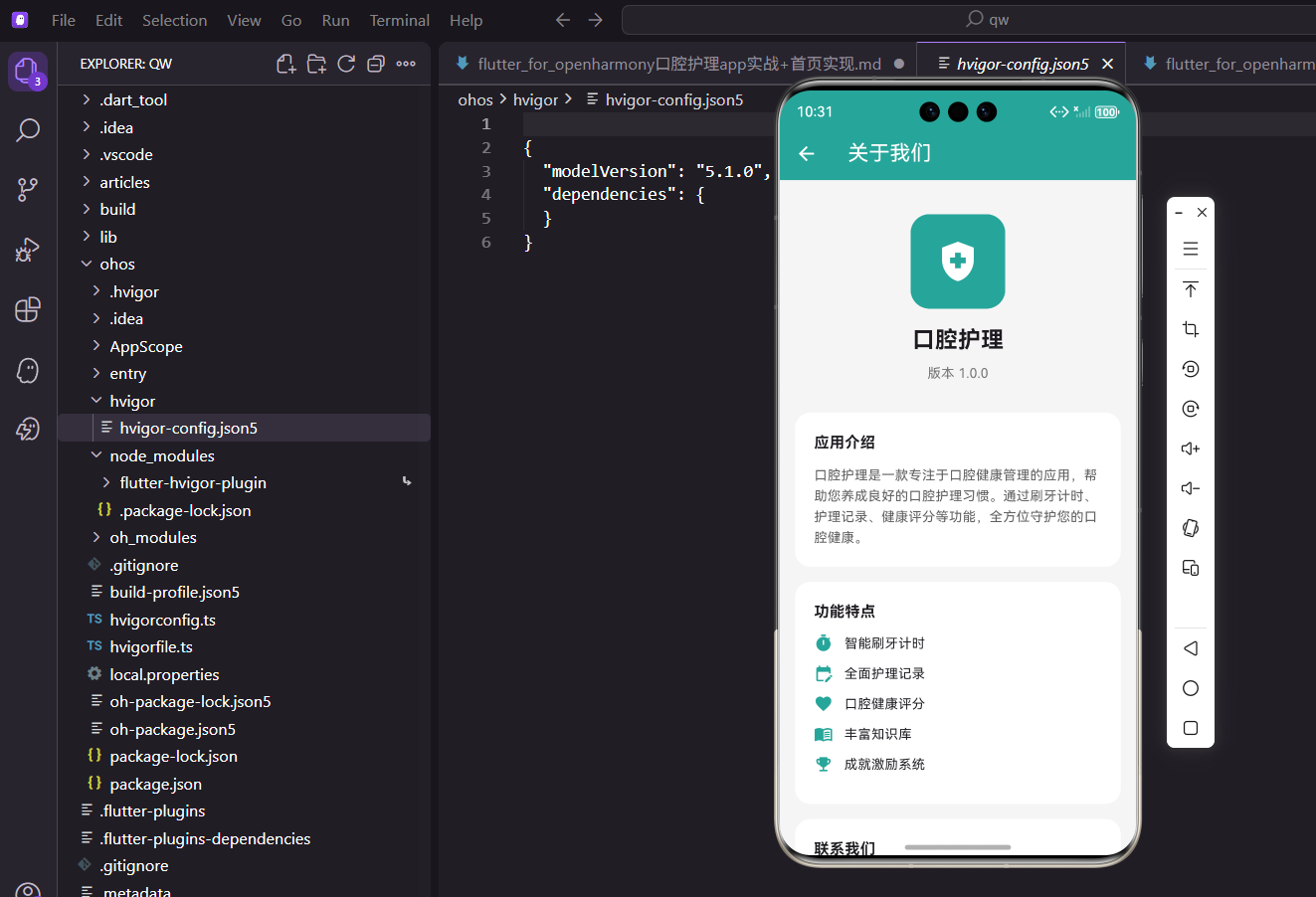
Task: Click the hvigor breadcrumb above the editor
Action: pyautogui.click(x=535, y=99)
